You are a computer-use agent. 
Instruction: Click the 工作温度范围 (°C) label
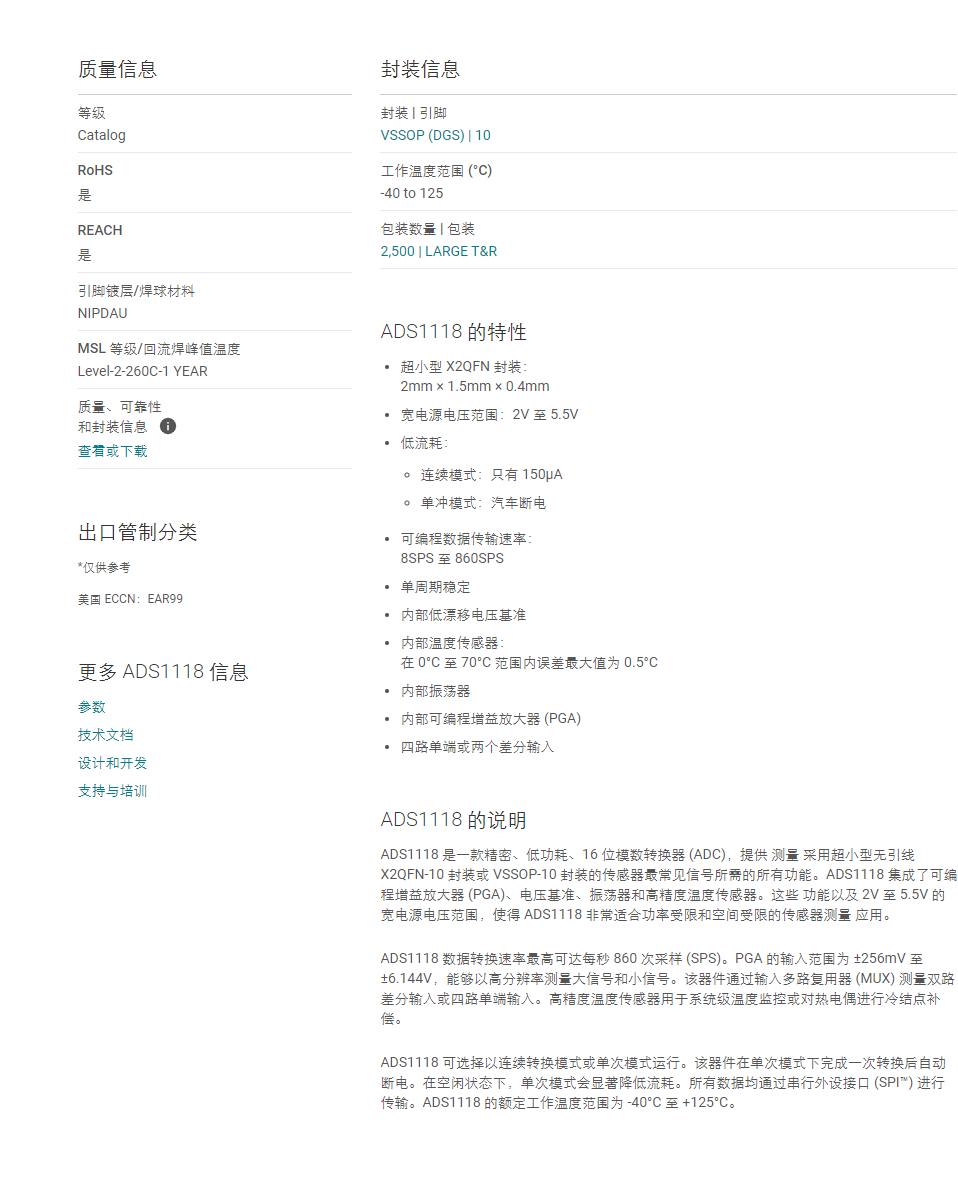436,171
